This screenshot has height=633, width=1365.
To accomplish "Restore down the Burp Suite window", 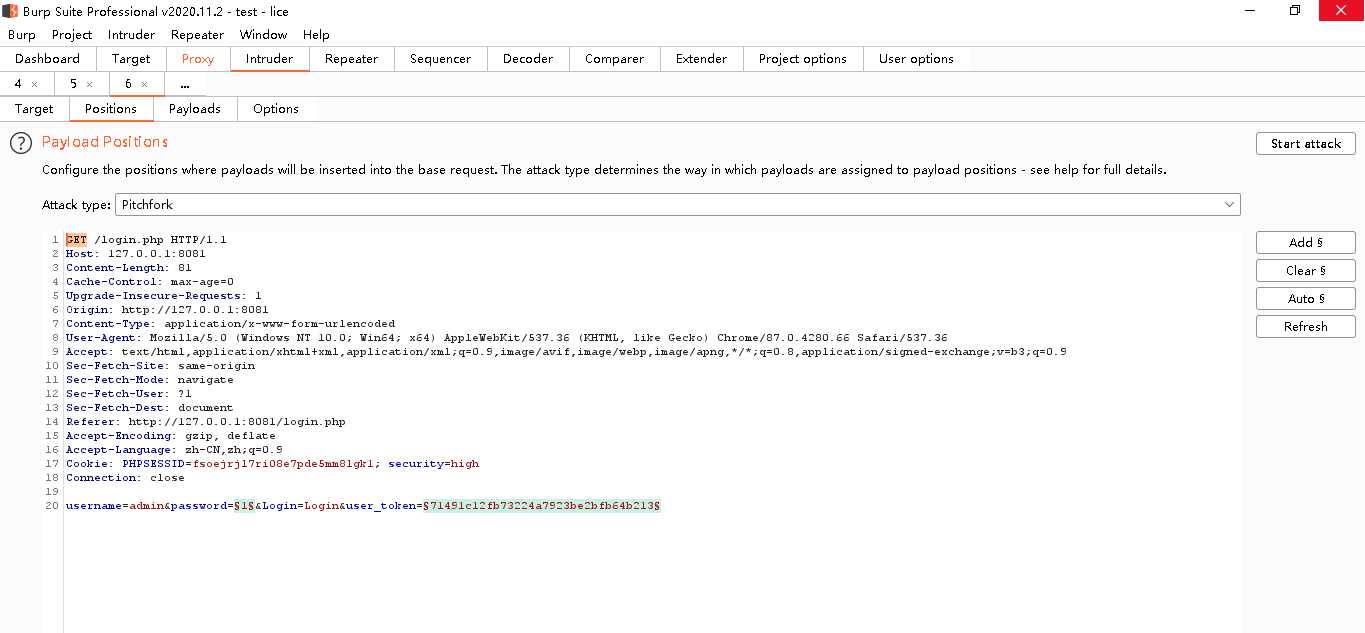I will pyautogui.click(x=1295, y=10).
